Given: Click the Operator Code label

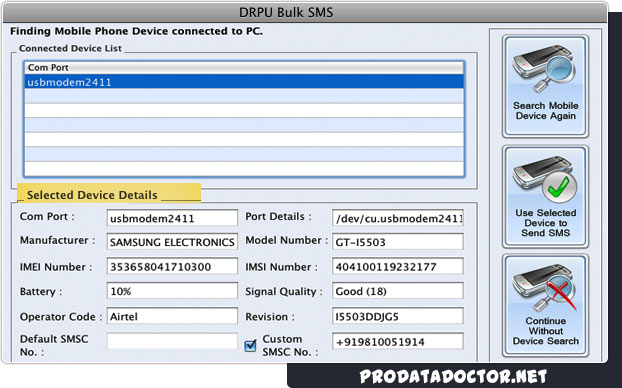Looking at the screenshot, I should (x=61, y=317).
